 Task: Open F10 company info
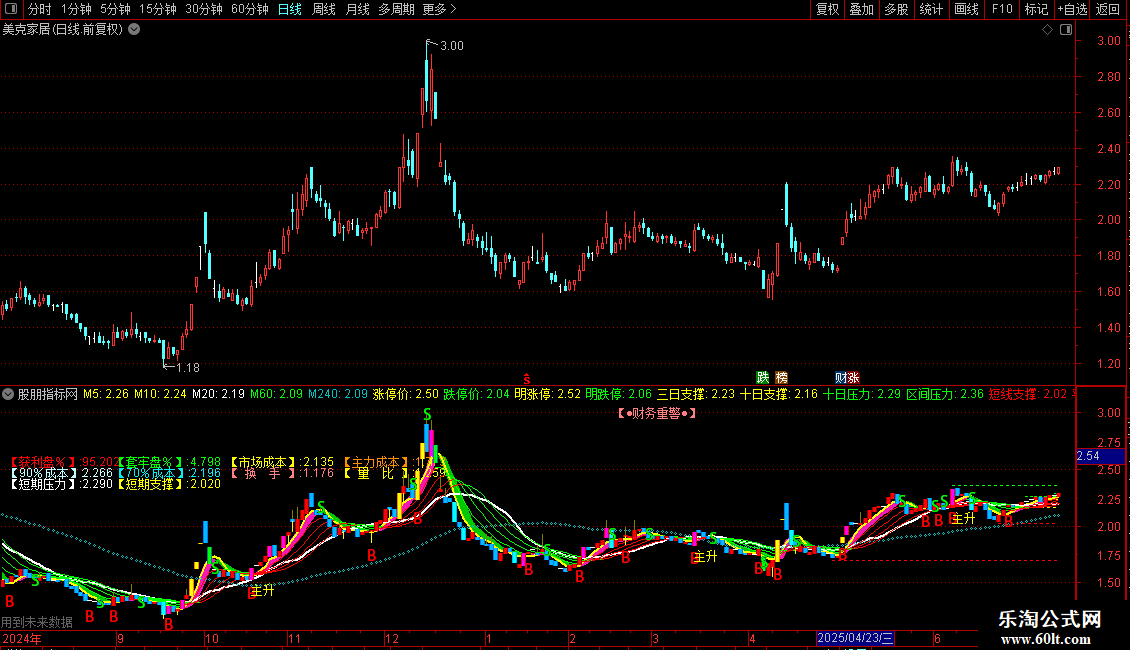coord(1002,9)
